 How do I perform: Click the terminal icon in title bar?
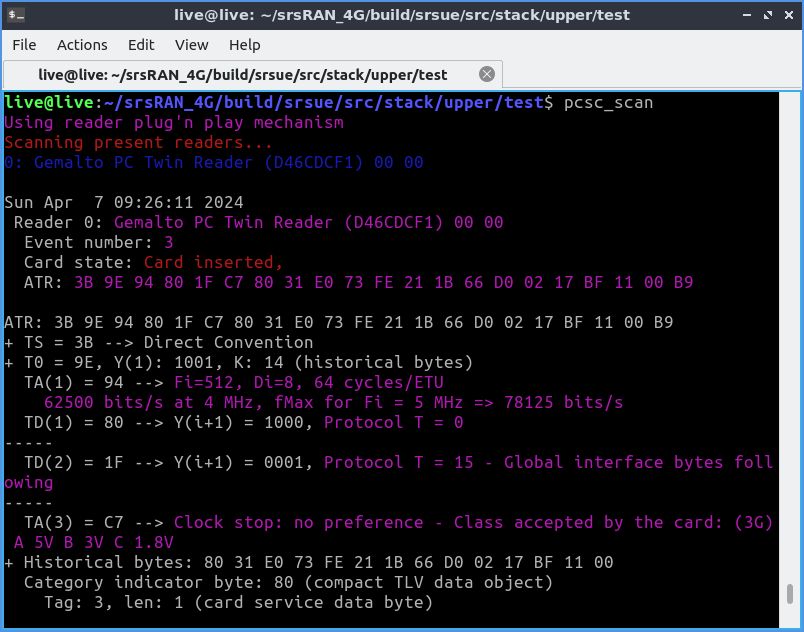click(x=16, y=15)
